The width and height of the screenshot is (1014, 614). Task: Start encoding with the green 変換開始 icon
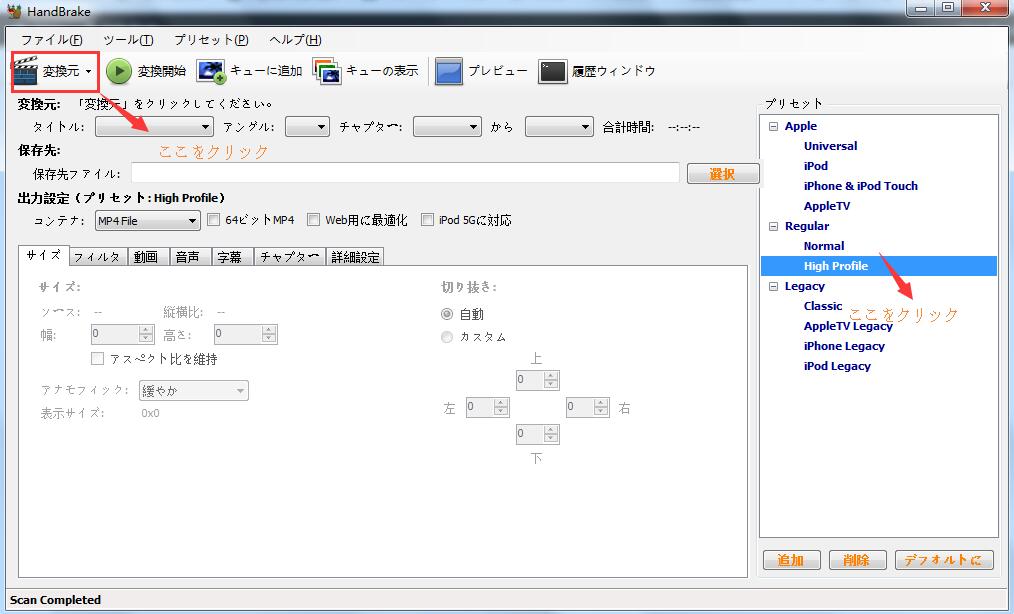coord(118,70)
